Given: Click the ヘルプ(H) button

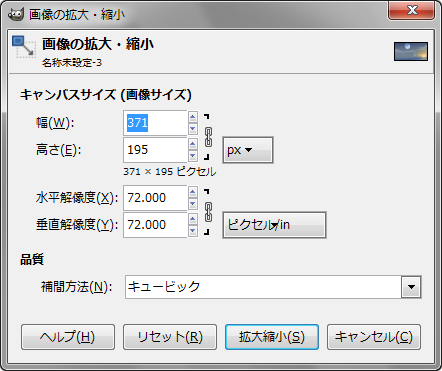Looking at the screenshot, I should click(68, 337).
